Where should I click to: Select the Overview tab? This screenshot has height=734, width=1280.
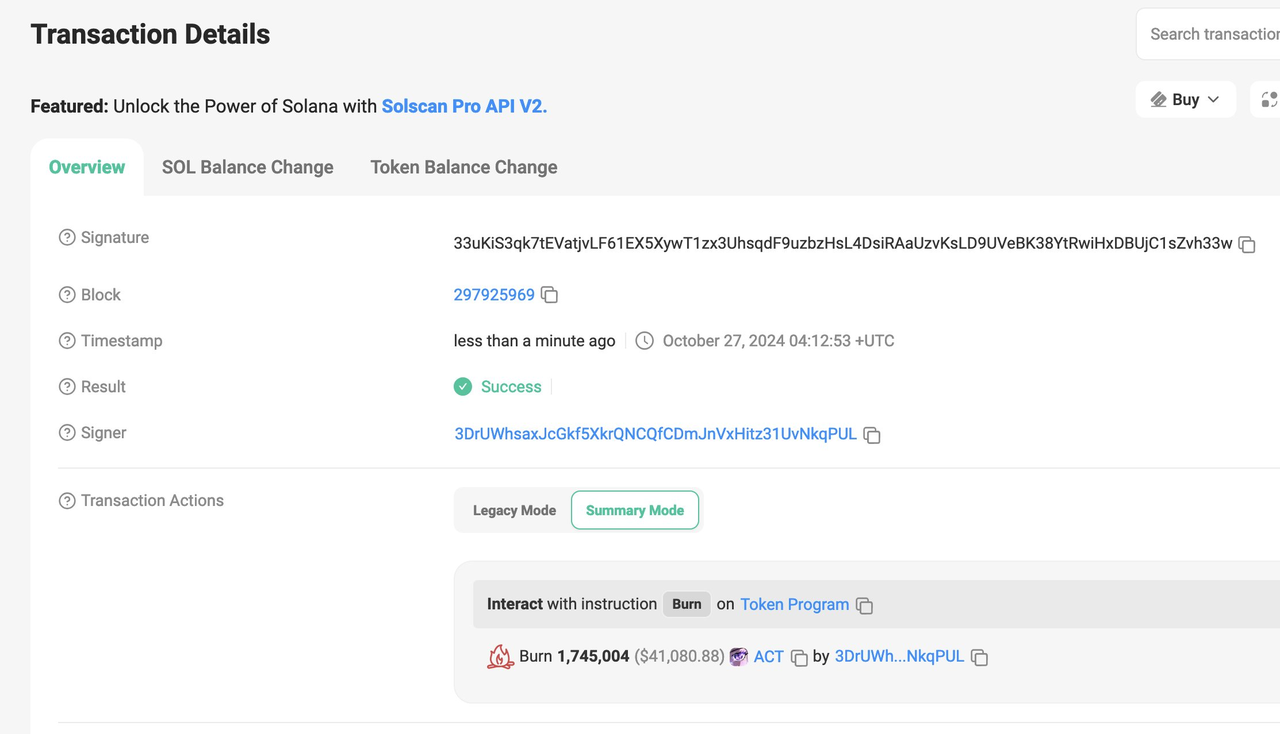[87, 167]
